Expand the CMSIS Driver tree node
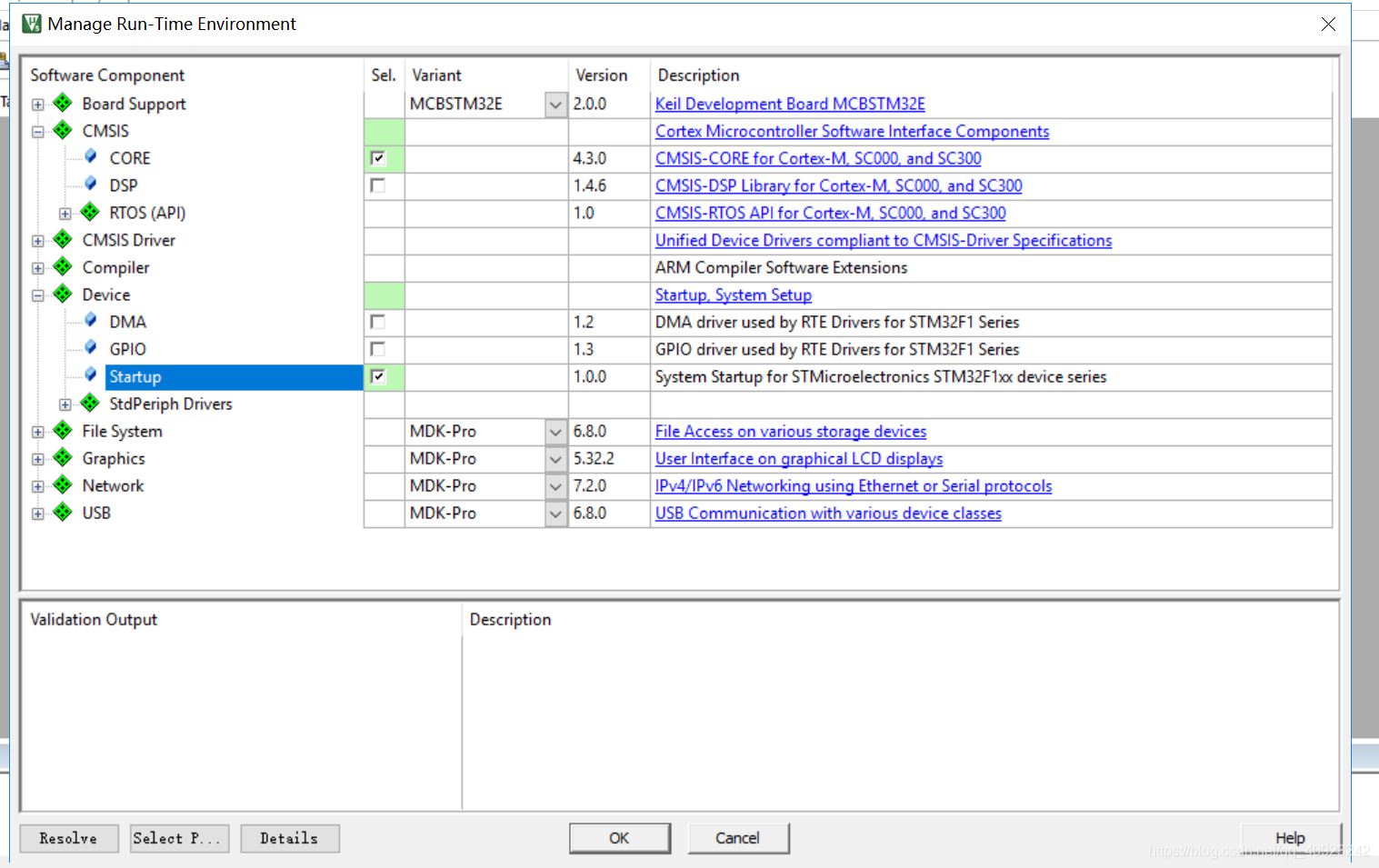Image resolution: width=1379 pixels, height=868 pixels. pyautogui.click(x=38, y=241)
